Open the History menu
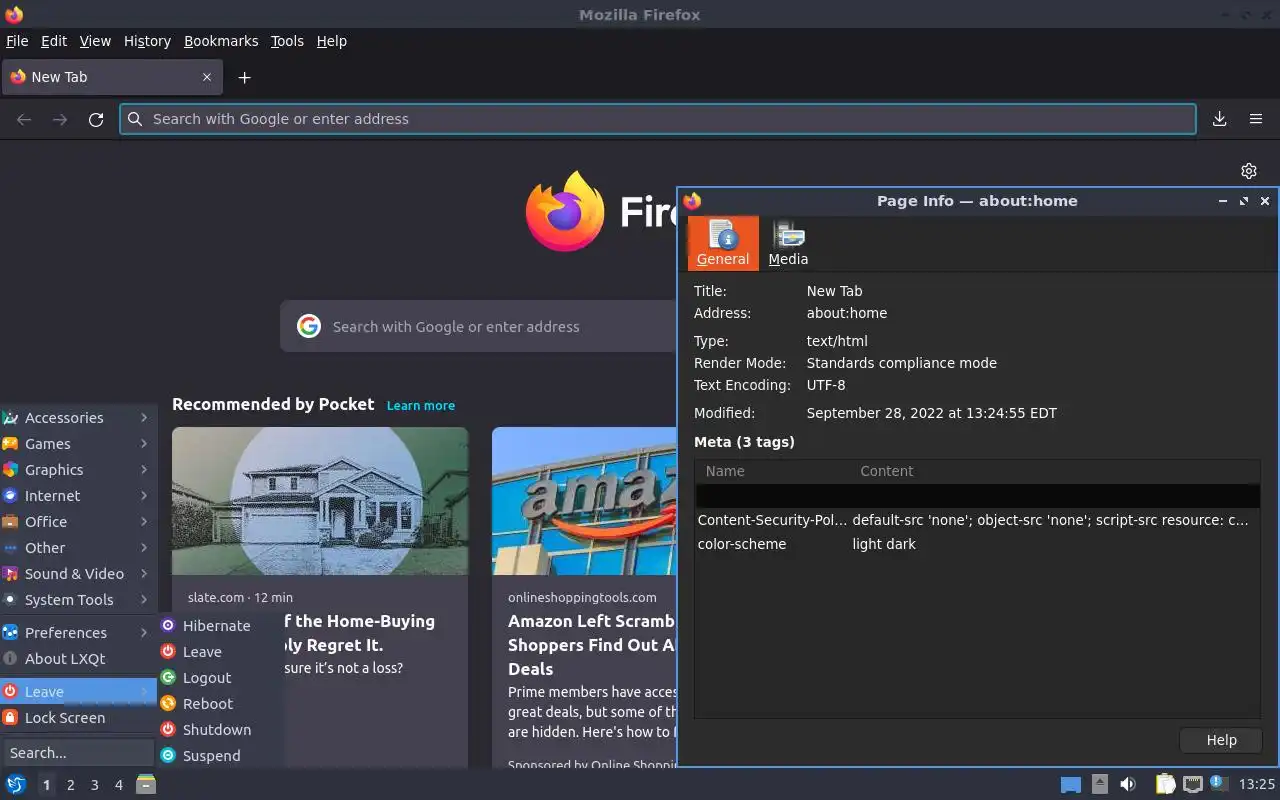Image resolution: width=1280 pixels, height=800 pixels. tap(147, 41)
